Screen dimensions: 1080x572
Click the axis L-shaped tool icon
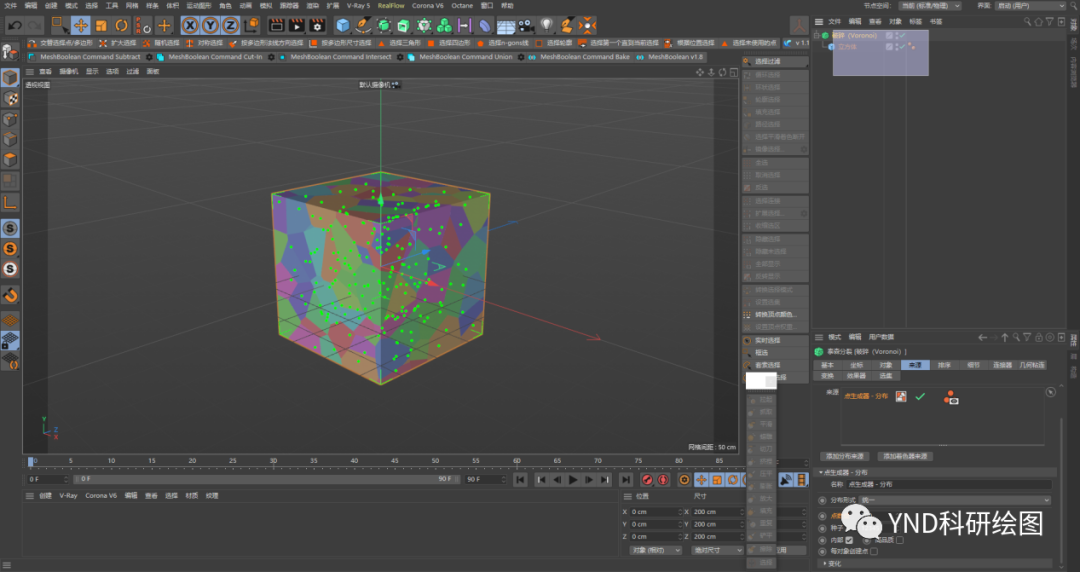(10, 202)
